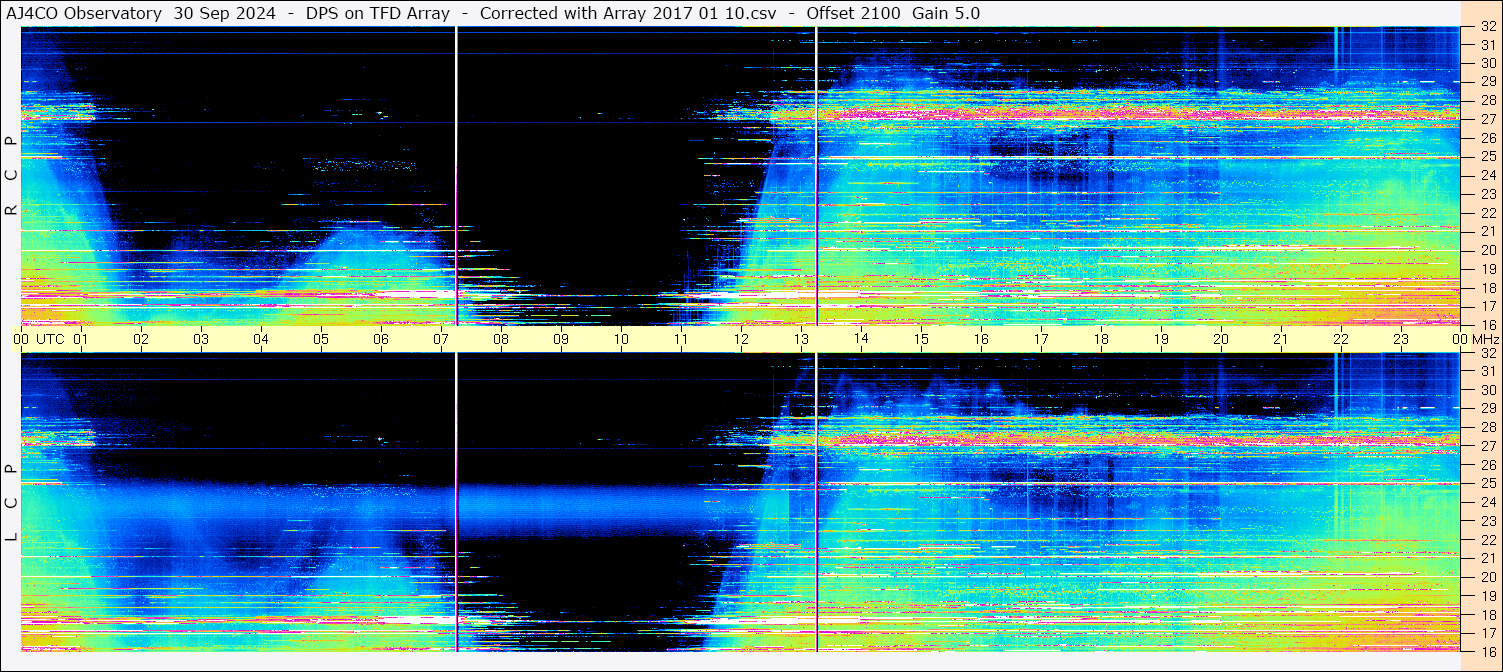This screenshot has width=1503, height=672.
Task: Click the 10 hour label on time axis
Action: [x=621, y=339]
